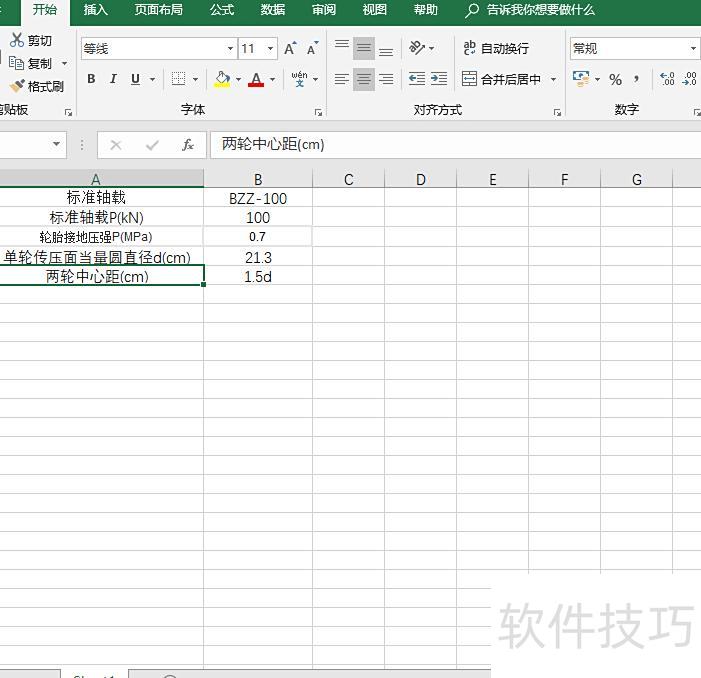Toggle Wrap Text (自动换行)
This screenshot has height=678, width=701.
tap(496, 48)
